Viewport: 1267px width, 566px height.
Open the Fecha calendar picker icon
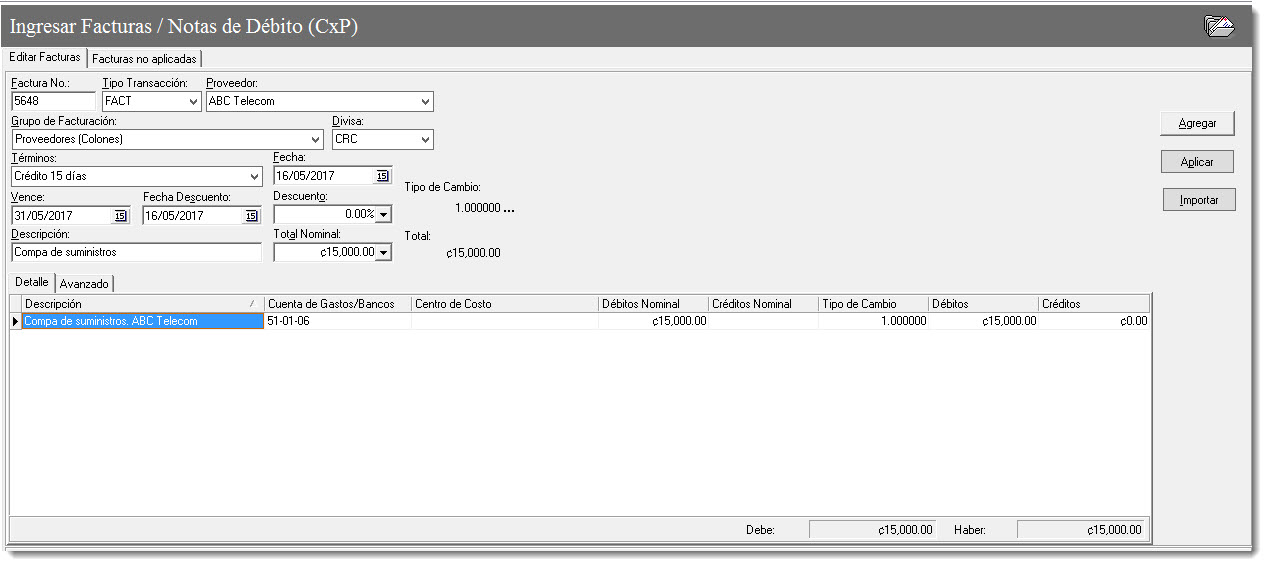(x=382, y=176)
